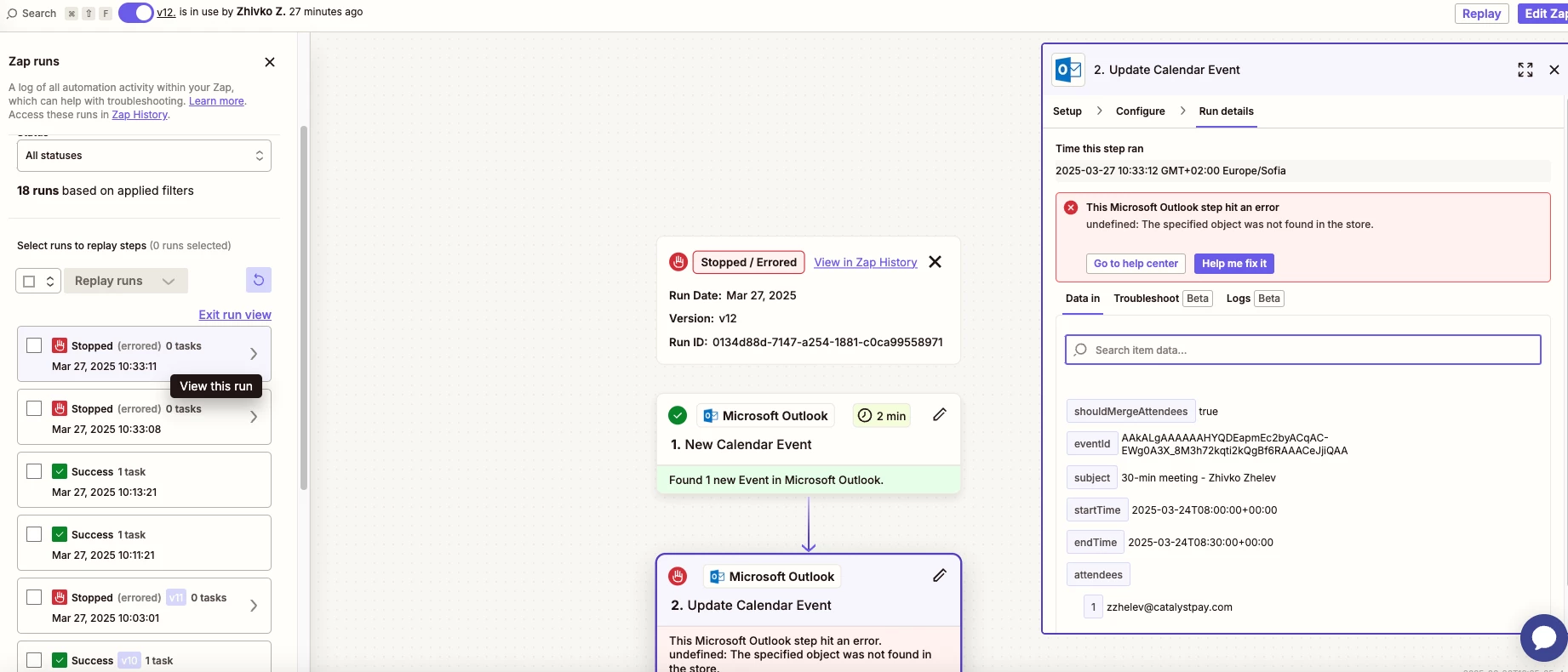The width and height of the screenshot is (1568, 672).
Task: Click the edit pencil on step 2
Action: pos(940,575)
